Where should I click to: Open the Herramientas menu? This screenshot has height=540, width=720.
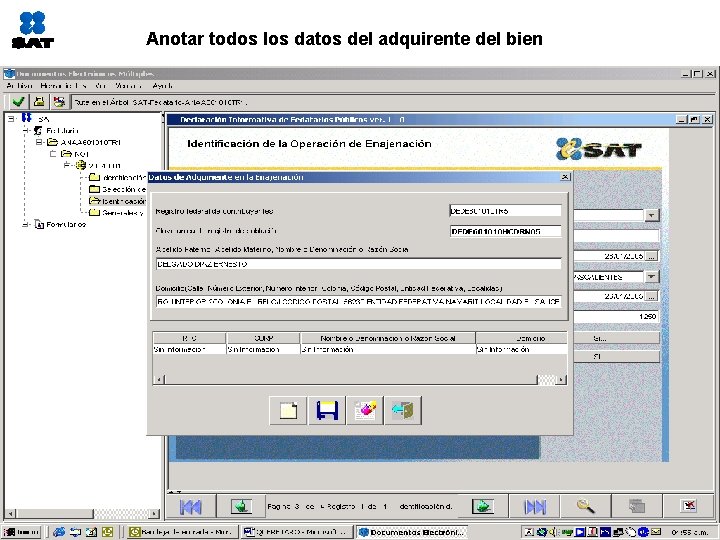point(63,86)
